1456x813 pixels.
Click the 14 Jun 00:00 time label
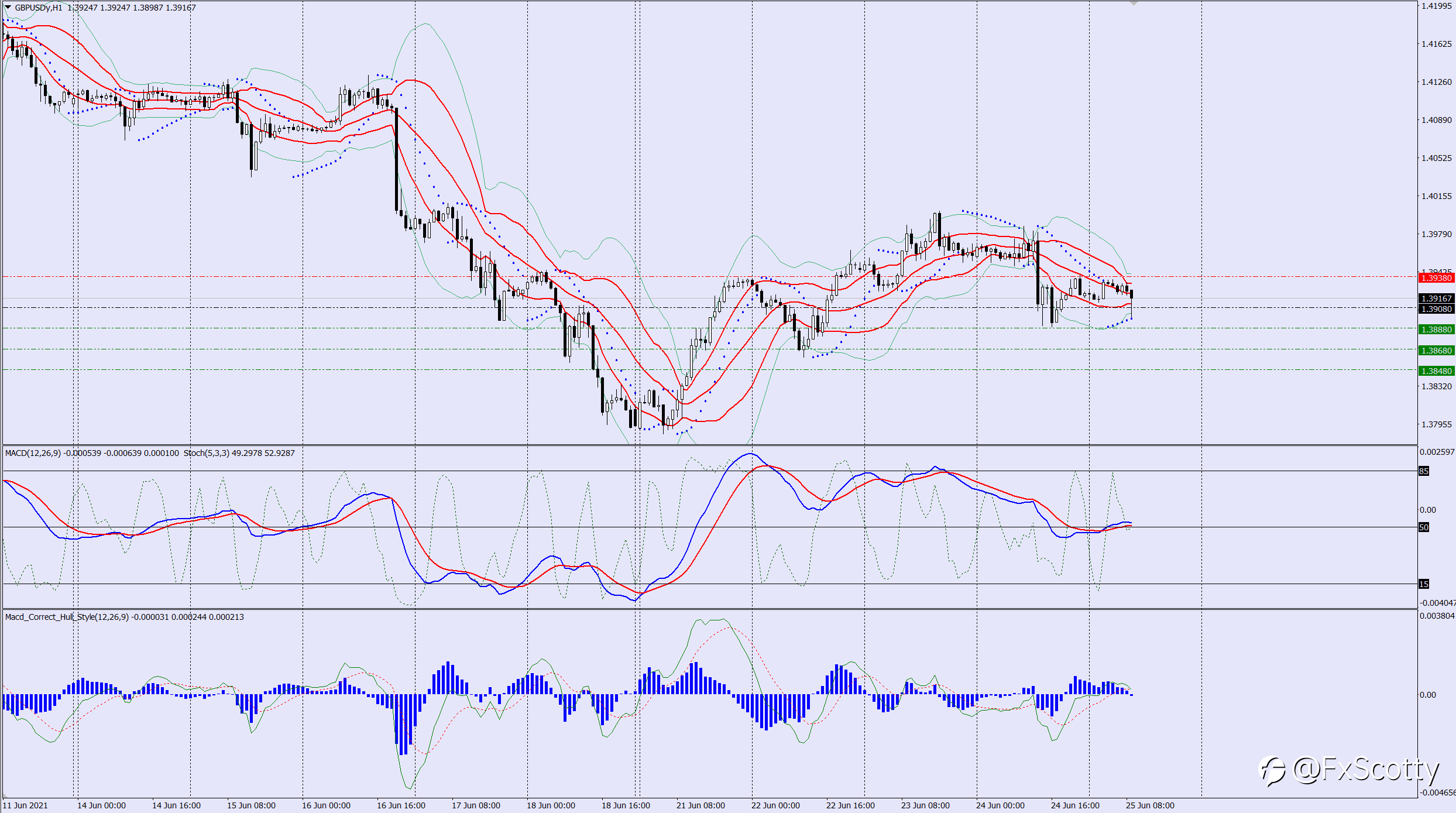pos(101,805)
